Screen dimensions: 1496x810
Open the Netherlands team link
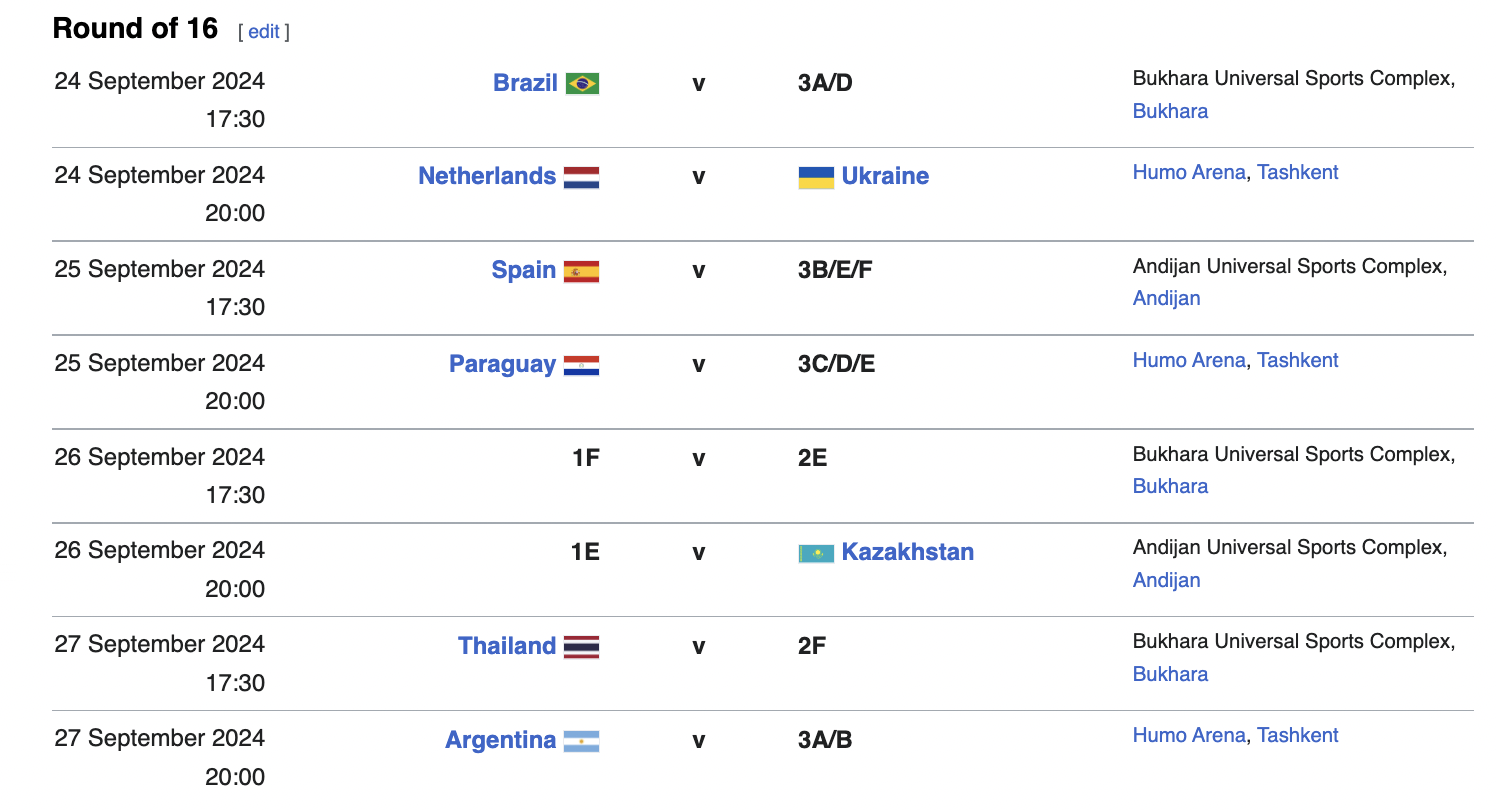(487, 176)
